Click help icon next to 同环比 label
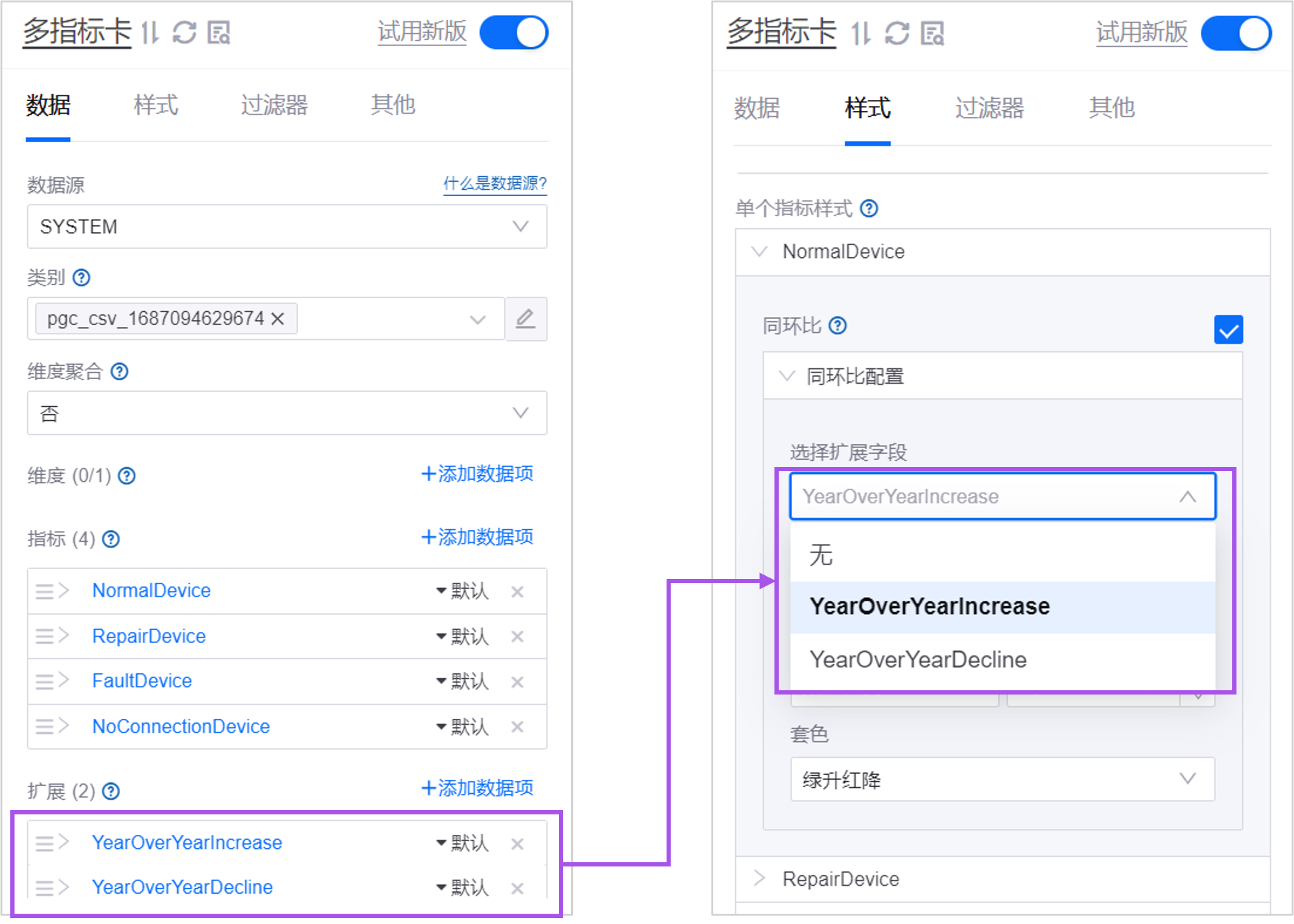Image resolution: width=1294 pixels, height=924 pixels. (x=837, y=326)
